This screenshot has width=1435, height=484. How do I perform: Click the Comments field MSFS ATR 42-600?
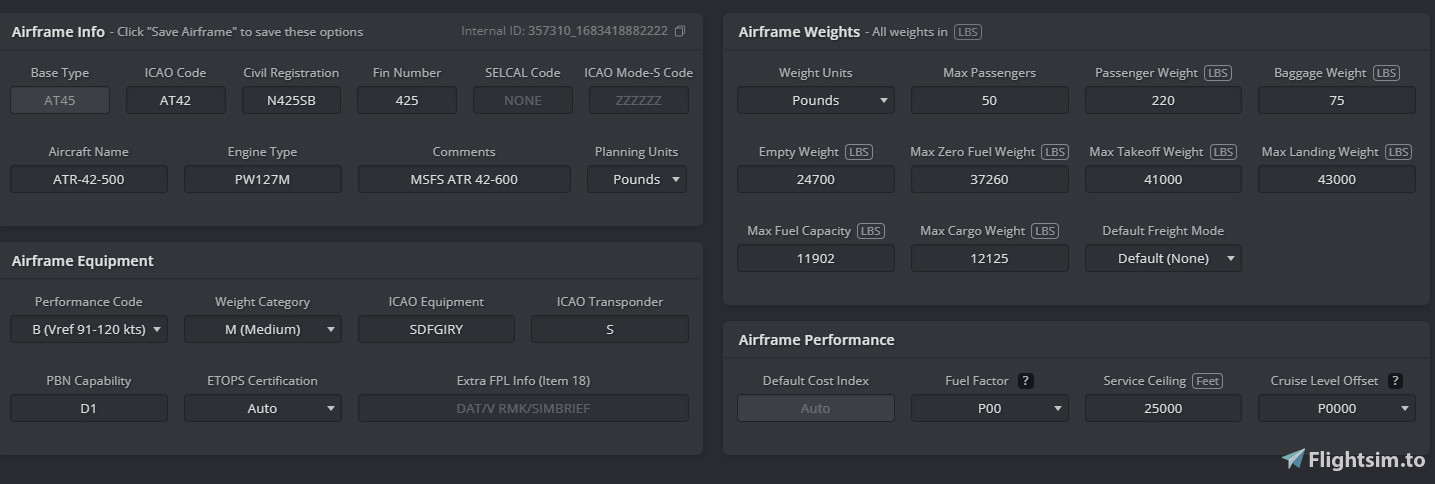click(464, 180)
